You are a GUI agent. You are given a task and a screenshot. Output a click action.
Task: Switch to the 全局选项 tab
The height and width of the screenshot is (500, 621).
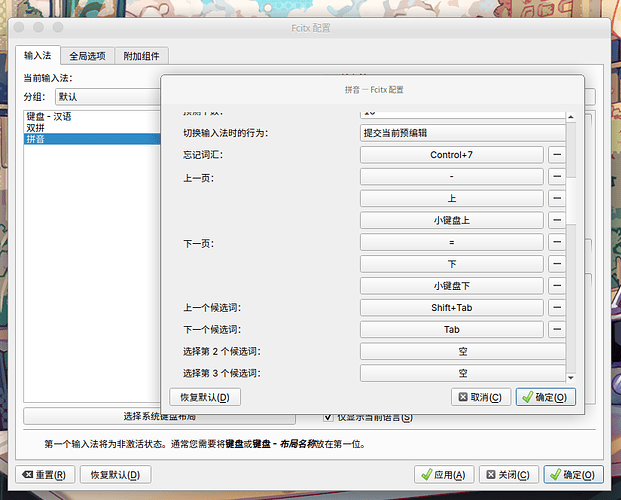(88, 56)
